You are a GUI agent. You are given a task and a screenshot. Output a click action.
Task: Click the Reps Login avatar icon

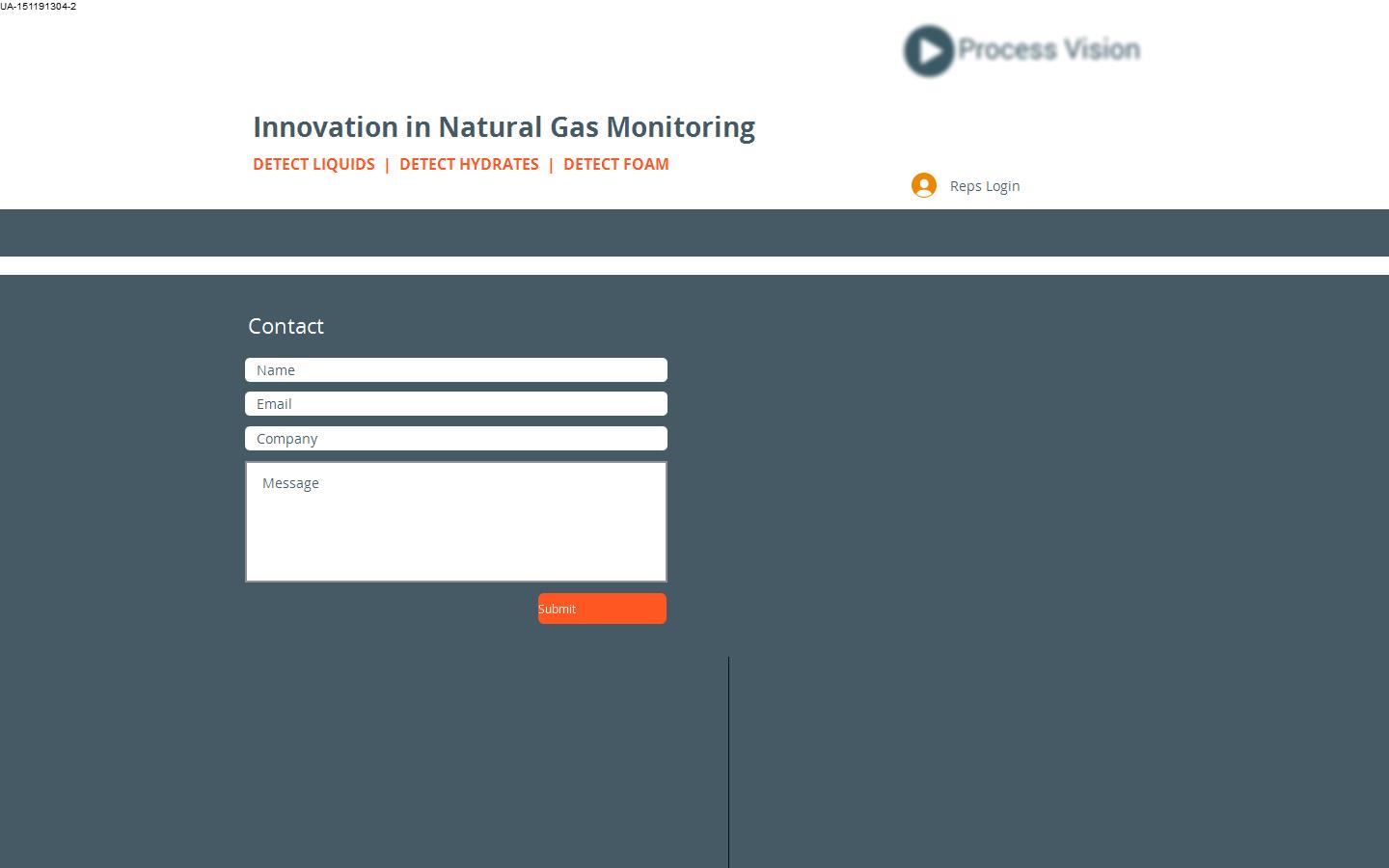[x=924, y=185]
